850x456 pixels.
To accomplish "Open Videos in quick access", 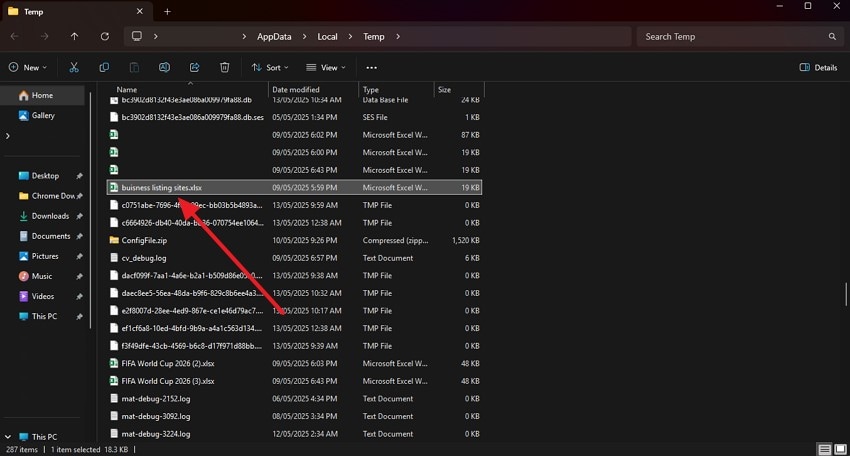I will pos(43,296).
